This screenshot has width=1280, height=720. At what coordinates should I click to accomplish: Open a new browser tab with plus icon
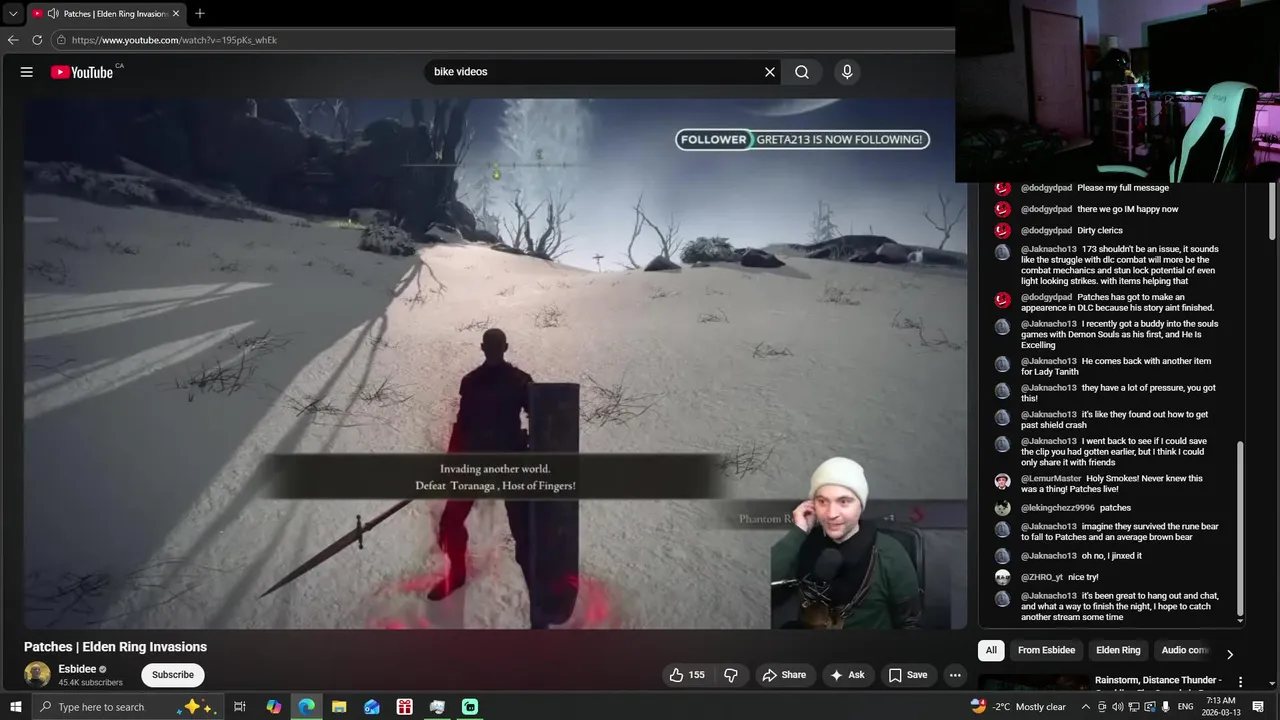coord(200,14)
